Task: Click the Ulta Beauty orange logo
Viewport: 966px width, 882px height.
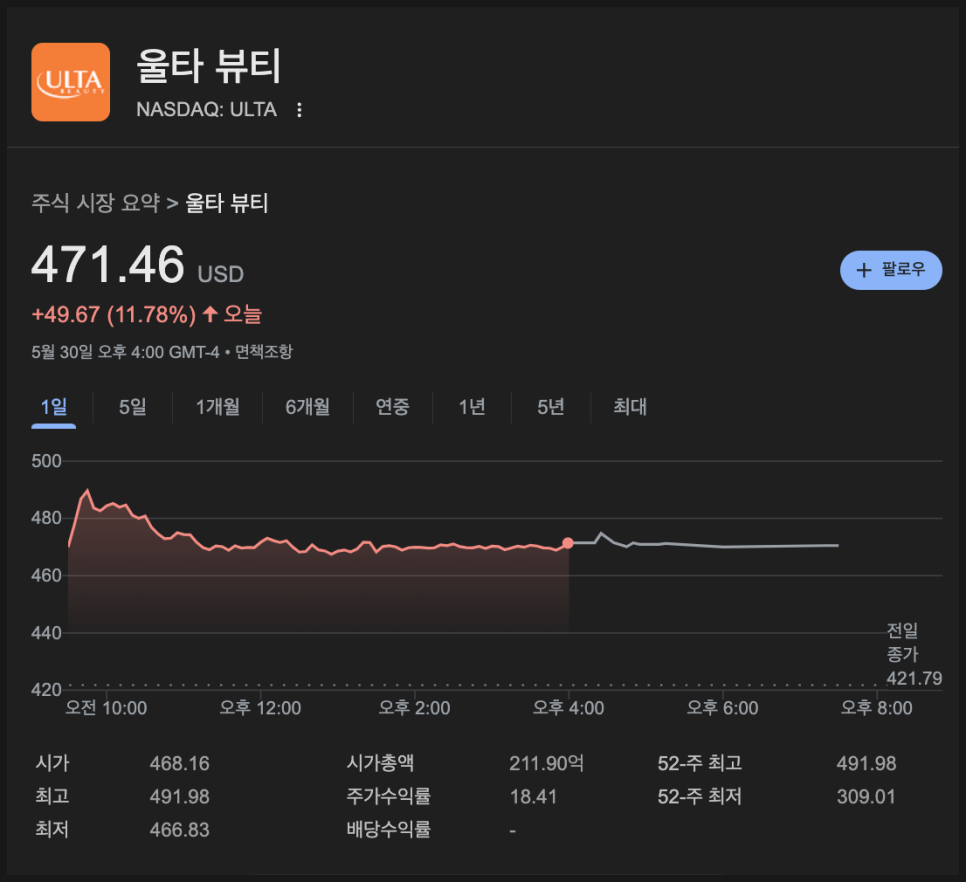Action: click(x=71, y=82)
